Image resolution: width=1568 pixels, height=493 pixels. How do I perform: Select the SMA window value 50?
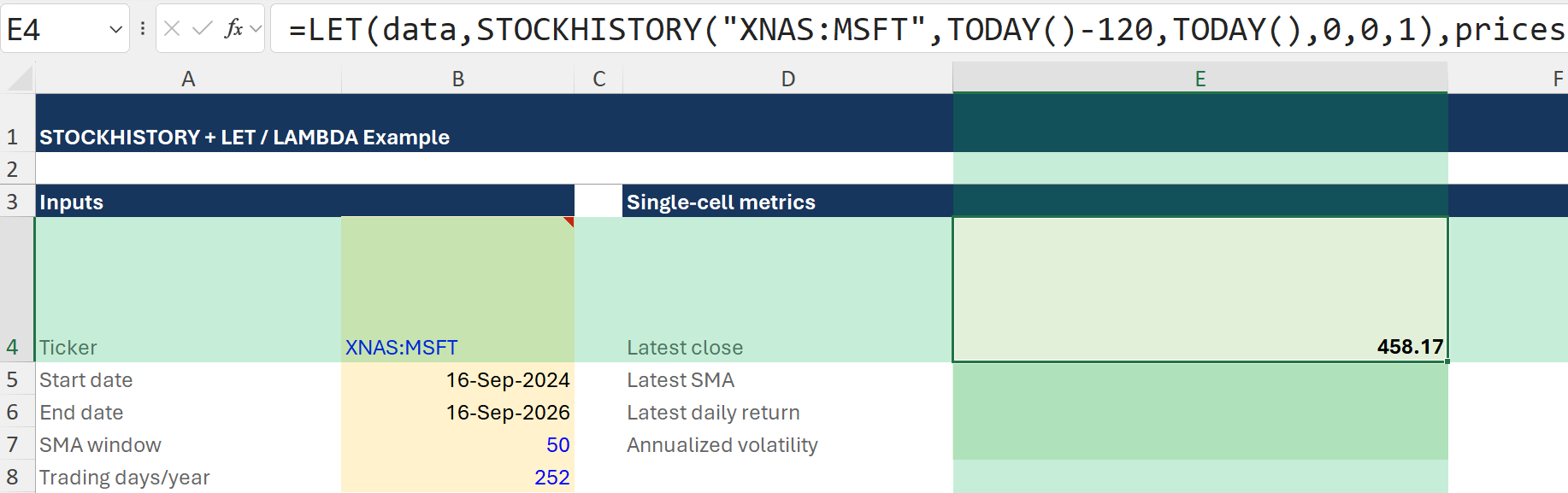[457, 444]
